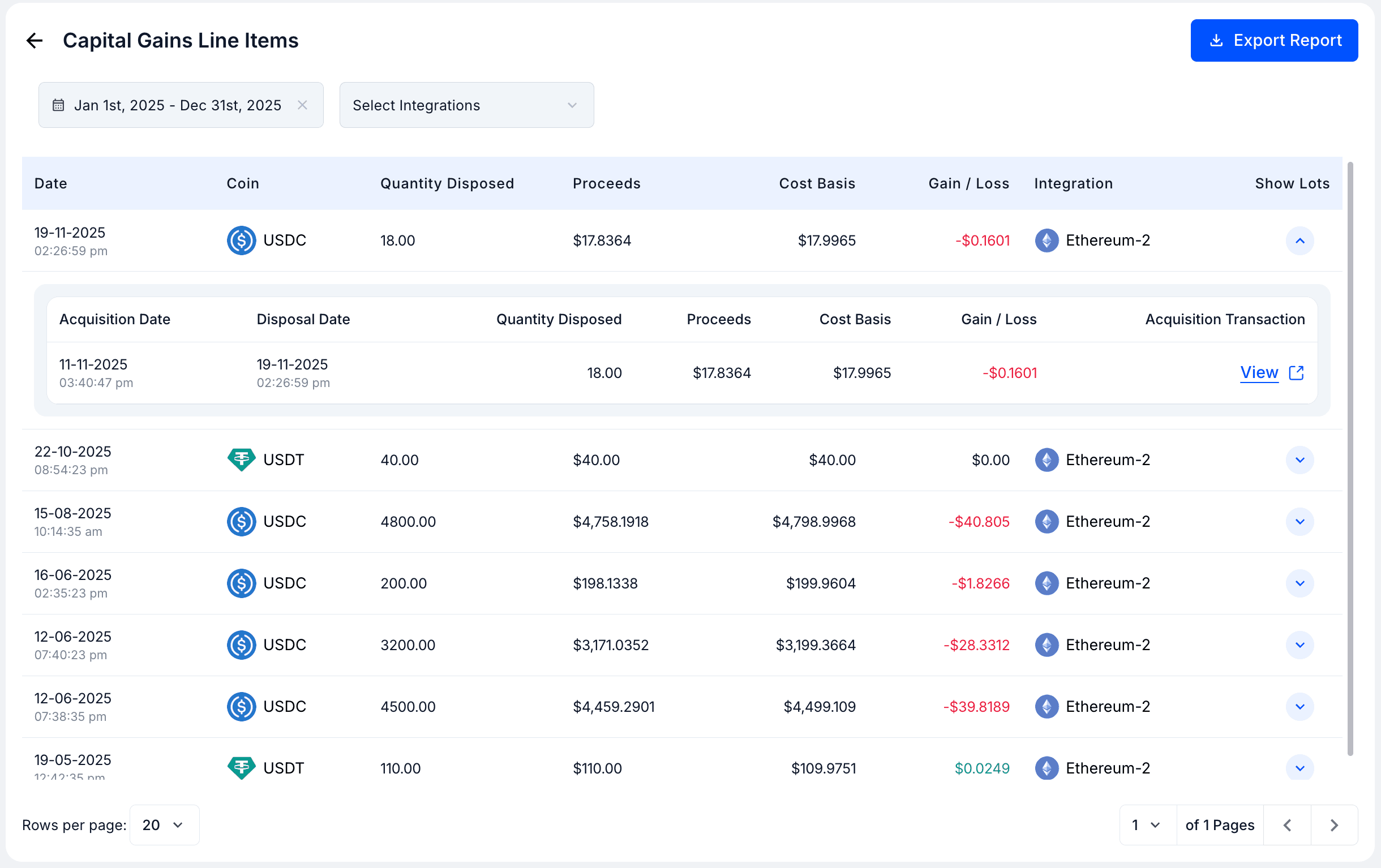Expand lots for the 15-08-2025 USDC row
1381x868 pixels.
[x=1299, y=522]
